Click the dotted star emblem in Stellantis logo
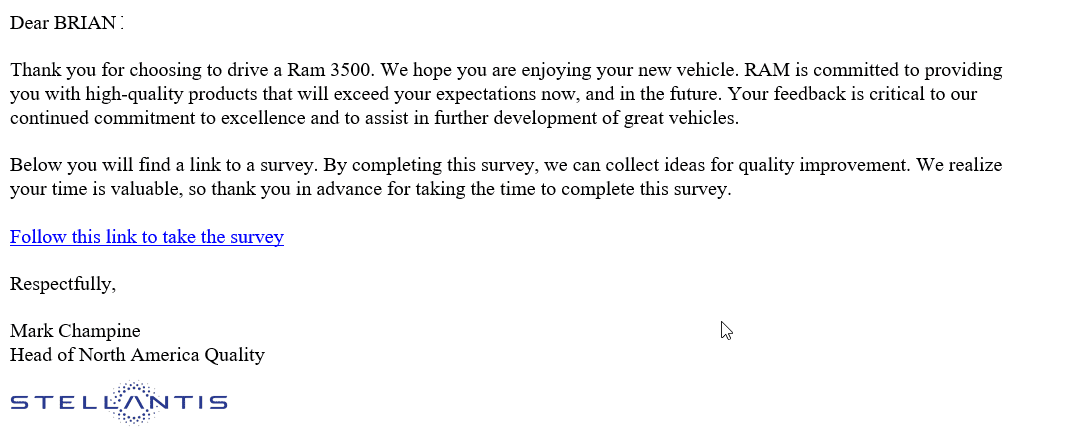This screenshot has height=438, width=1076. click(132, 402)
